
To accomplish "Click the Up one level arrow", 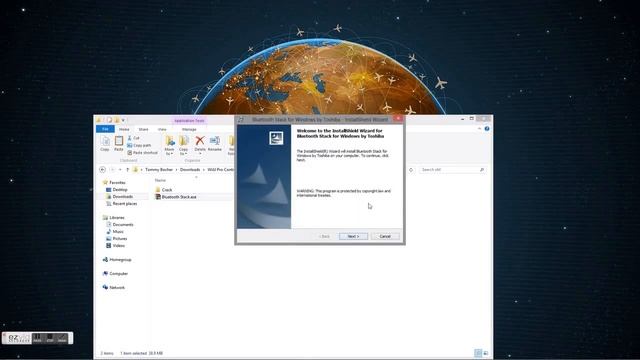I will point(127,169).
